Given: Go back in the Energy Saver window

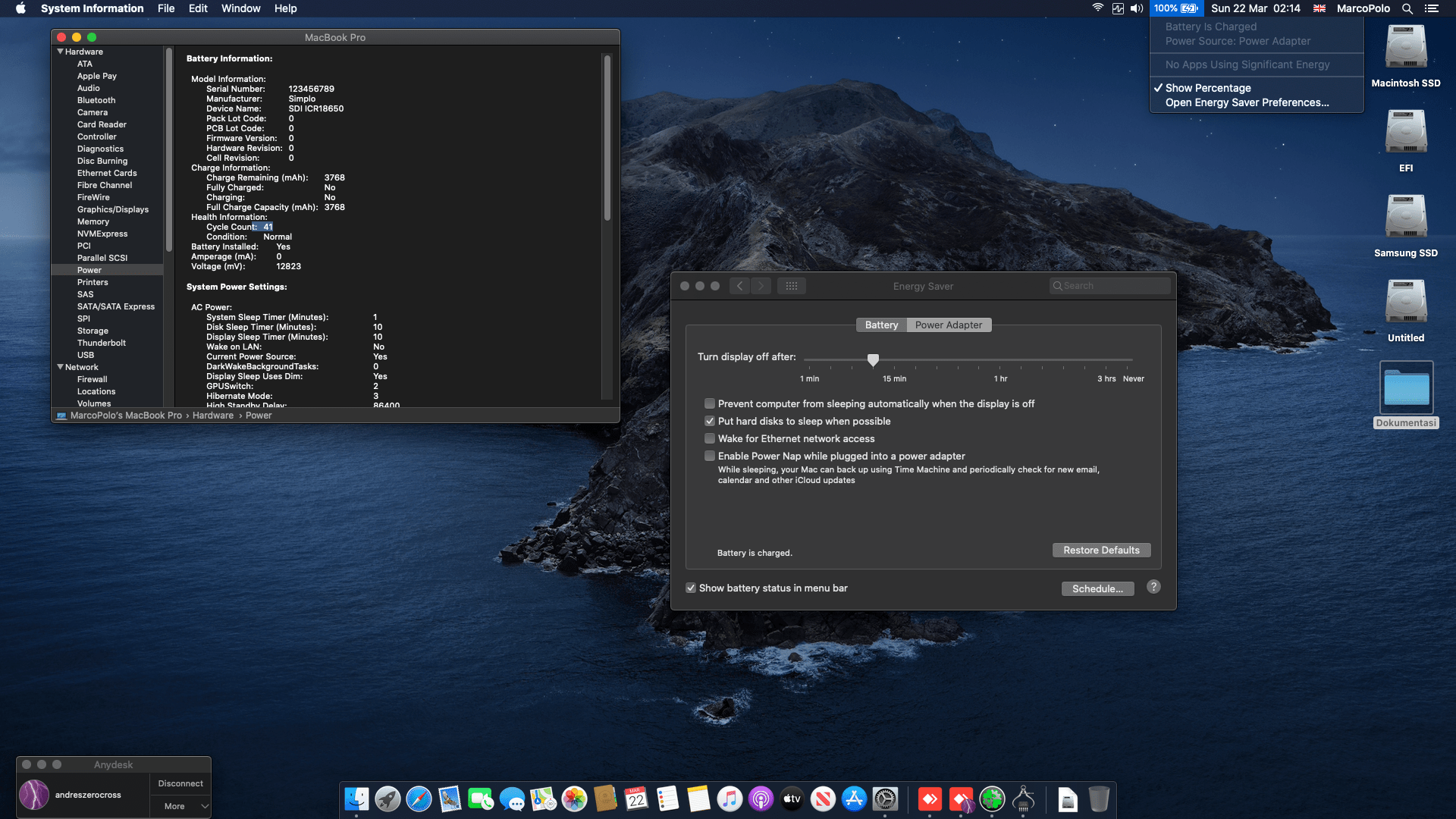Looking at the screenshot, I should pyautogui.click(x=739, y=286).
